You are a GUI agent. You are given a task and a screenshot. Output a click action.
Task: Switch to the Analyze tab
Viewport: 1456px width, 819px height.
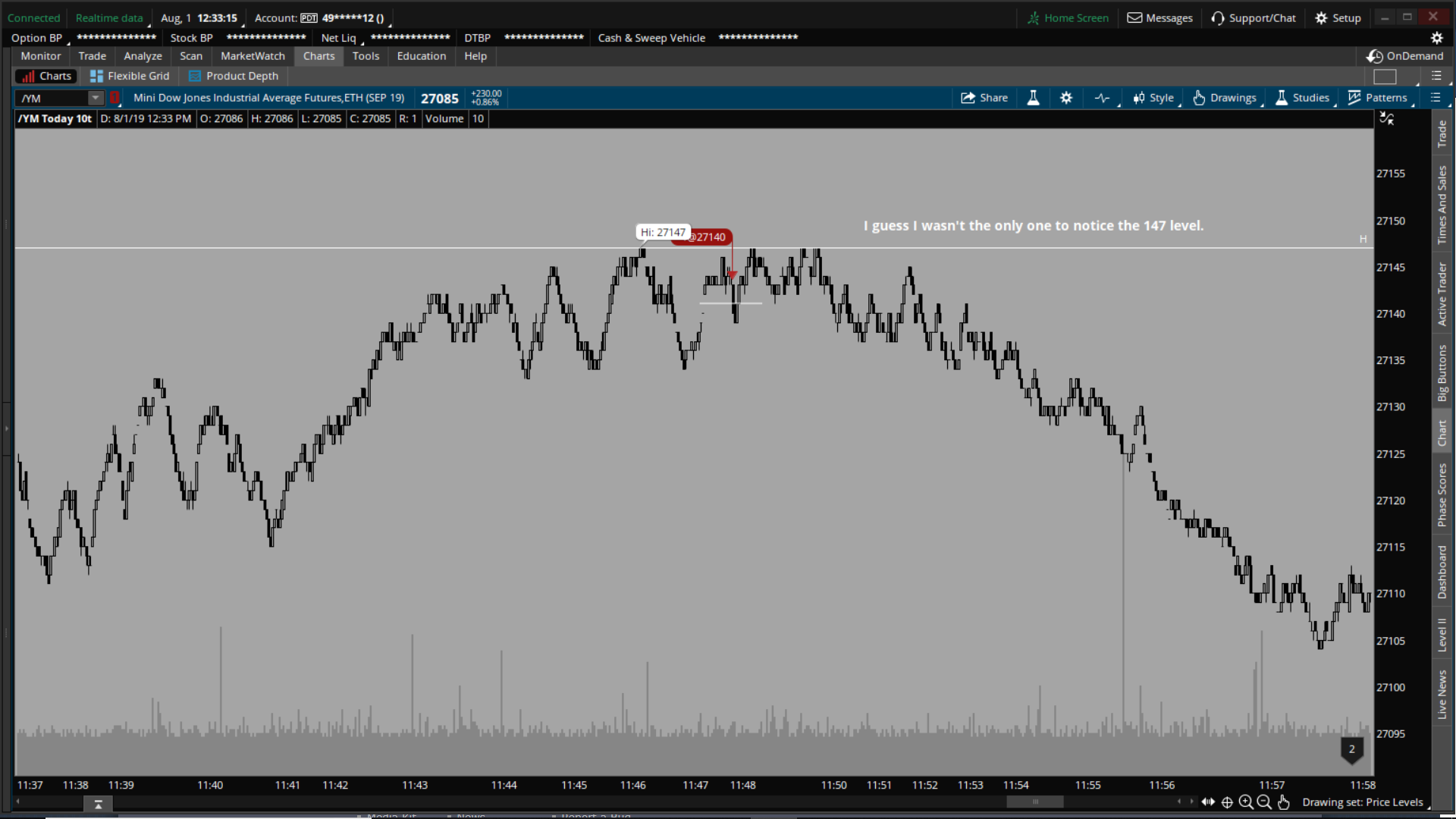(143, 56)
